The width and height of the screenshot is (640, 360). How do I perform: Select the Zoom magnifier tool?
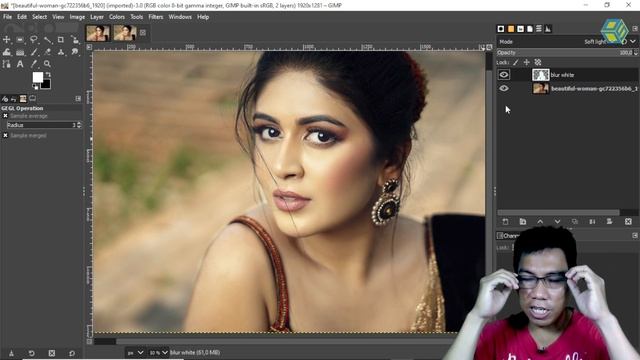(47, 64)
